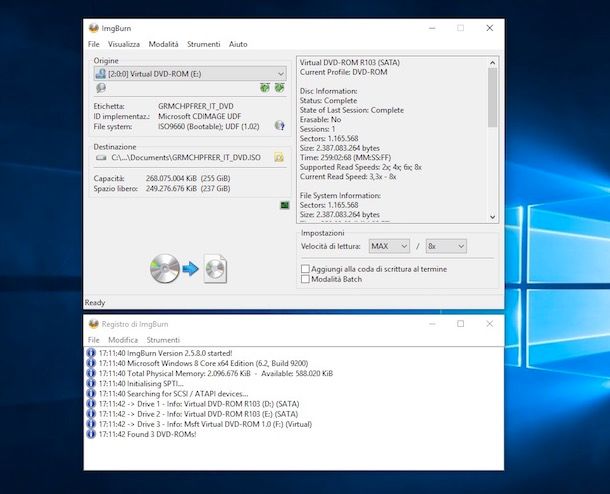The height and width of the screenshot is (494, 610).
Task: Open the Strumenti menu in ImgBurn
Action: tap(203, 44)
